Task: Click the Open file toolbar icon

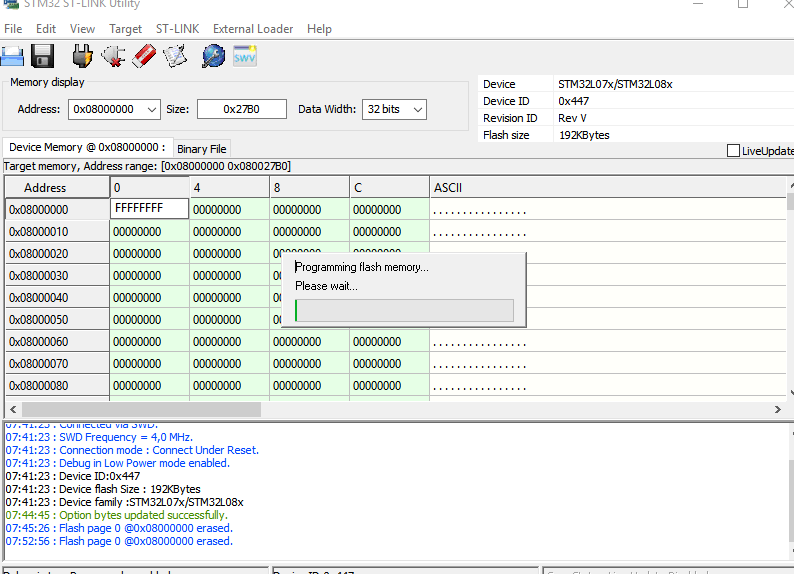Action: click(x=12, y=56)
